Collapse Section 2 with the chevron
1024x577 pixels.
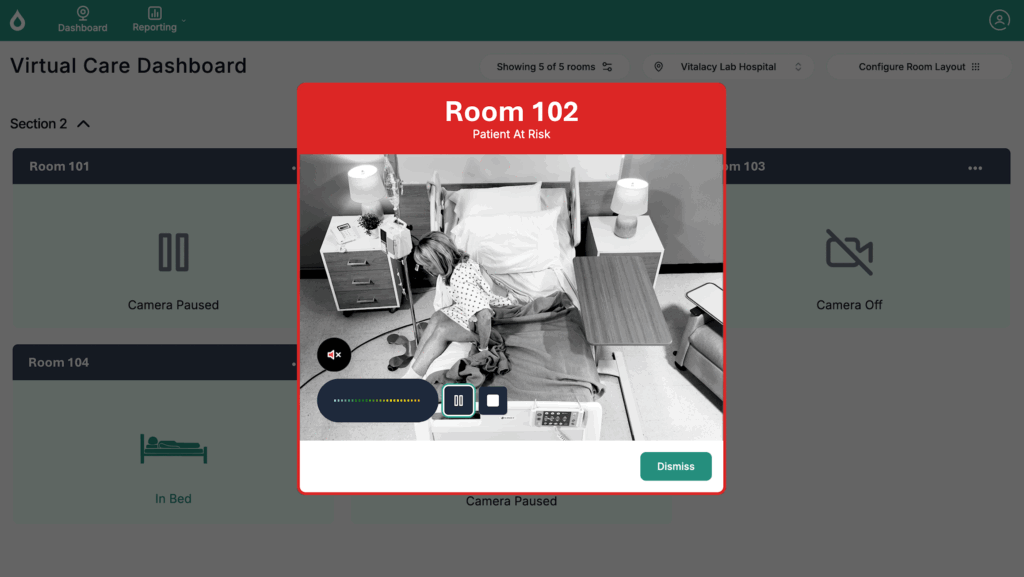(x=84, y=124)
